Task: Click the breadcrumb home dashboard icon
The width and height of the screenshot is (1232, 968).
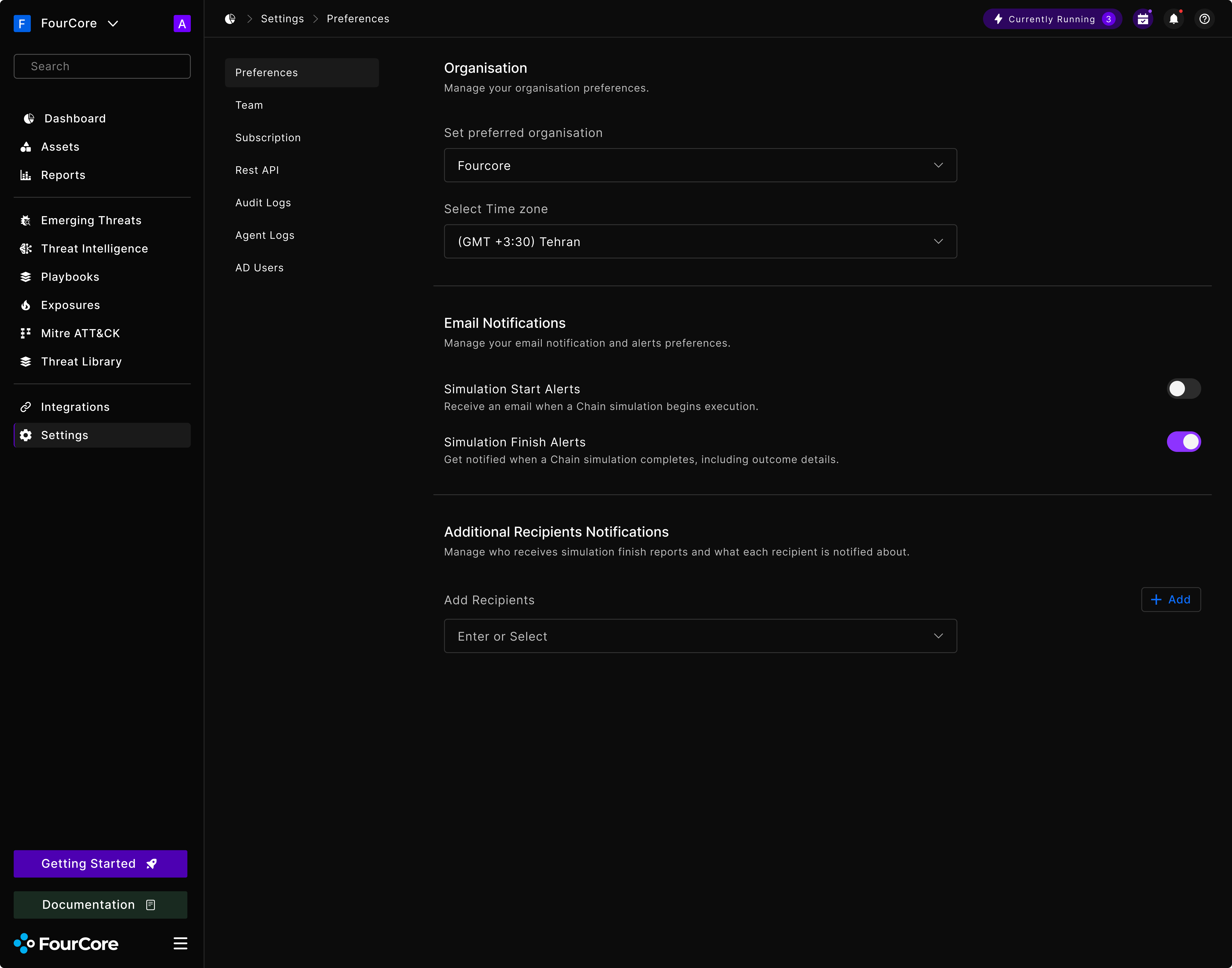Action: (x=230, y=19)
